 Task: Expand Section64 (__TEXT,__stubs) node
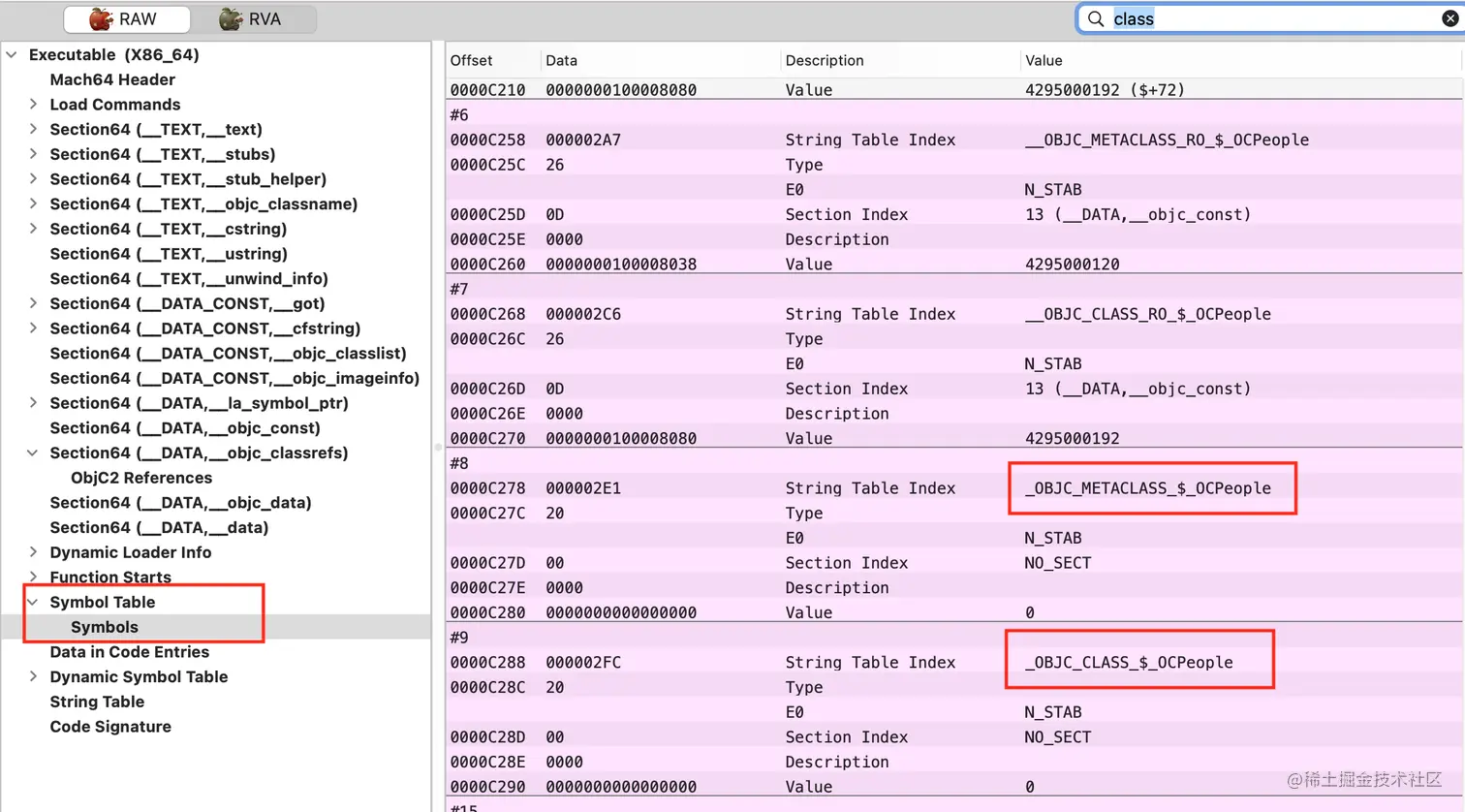(33, 154)
